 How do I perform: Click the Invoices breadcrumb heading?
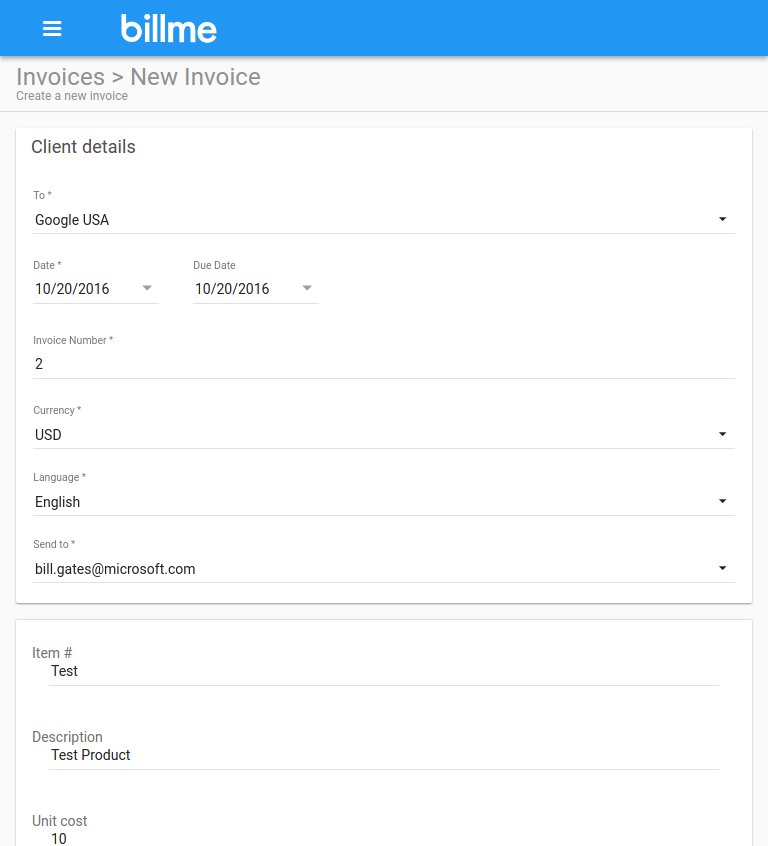pos(60,77)
